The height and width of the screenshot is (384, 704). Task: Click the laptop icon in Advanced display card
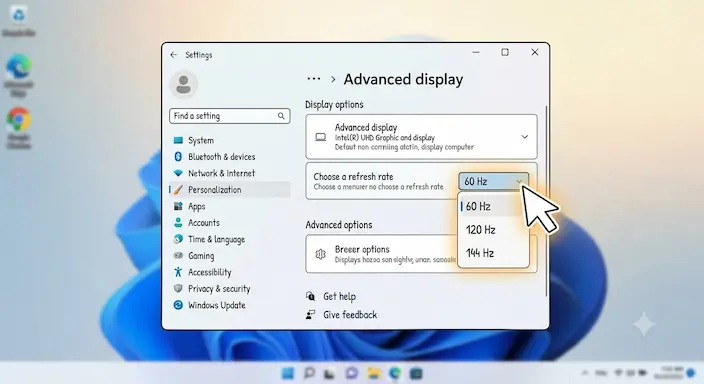(x=321, y=137)
